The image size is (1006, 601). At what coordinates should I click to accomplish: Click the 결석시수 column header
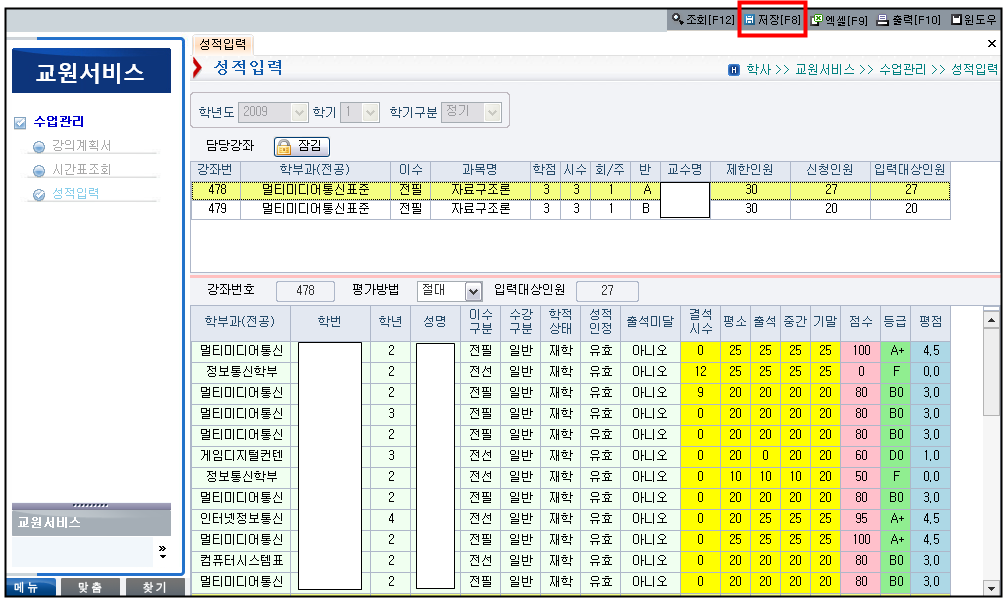(701, 322)
